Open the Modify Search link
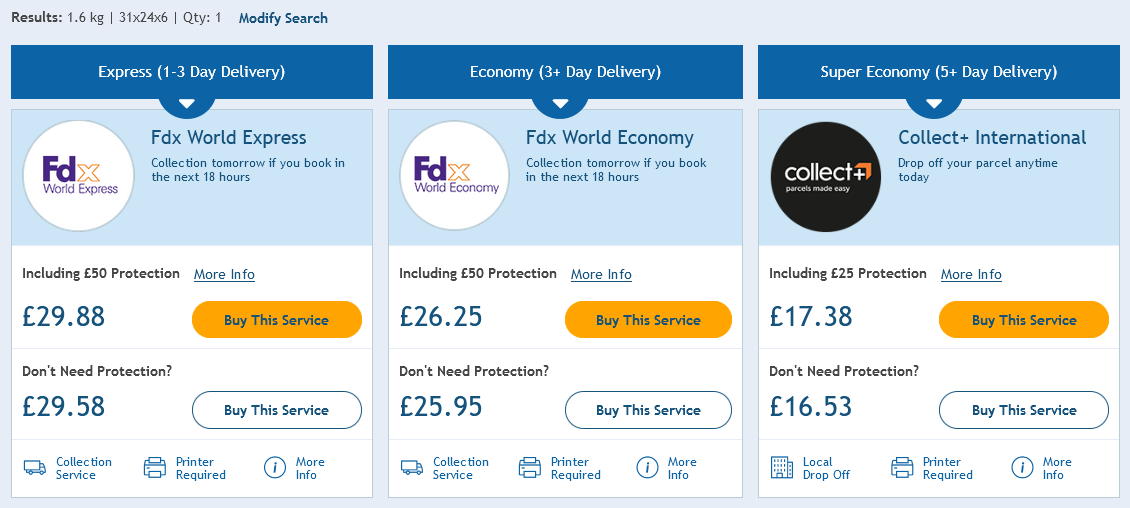 pos(283,18)
